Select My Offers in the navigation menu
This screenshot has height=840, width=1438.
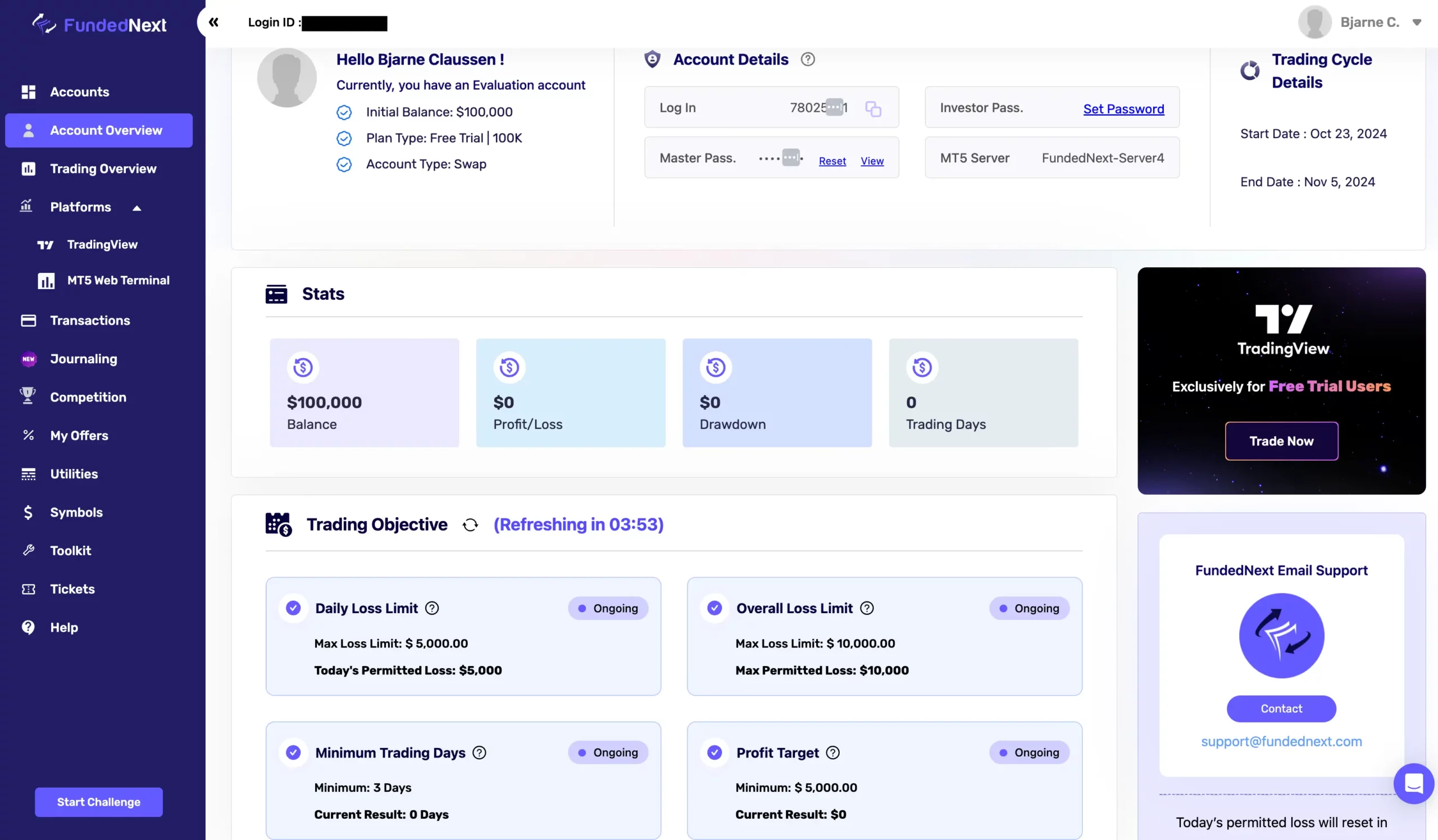coord(79,435)
